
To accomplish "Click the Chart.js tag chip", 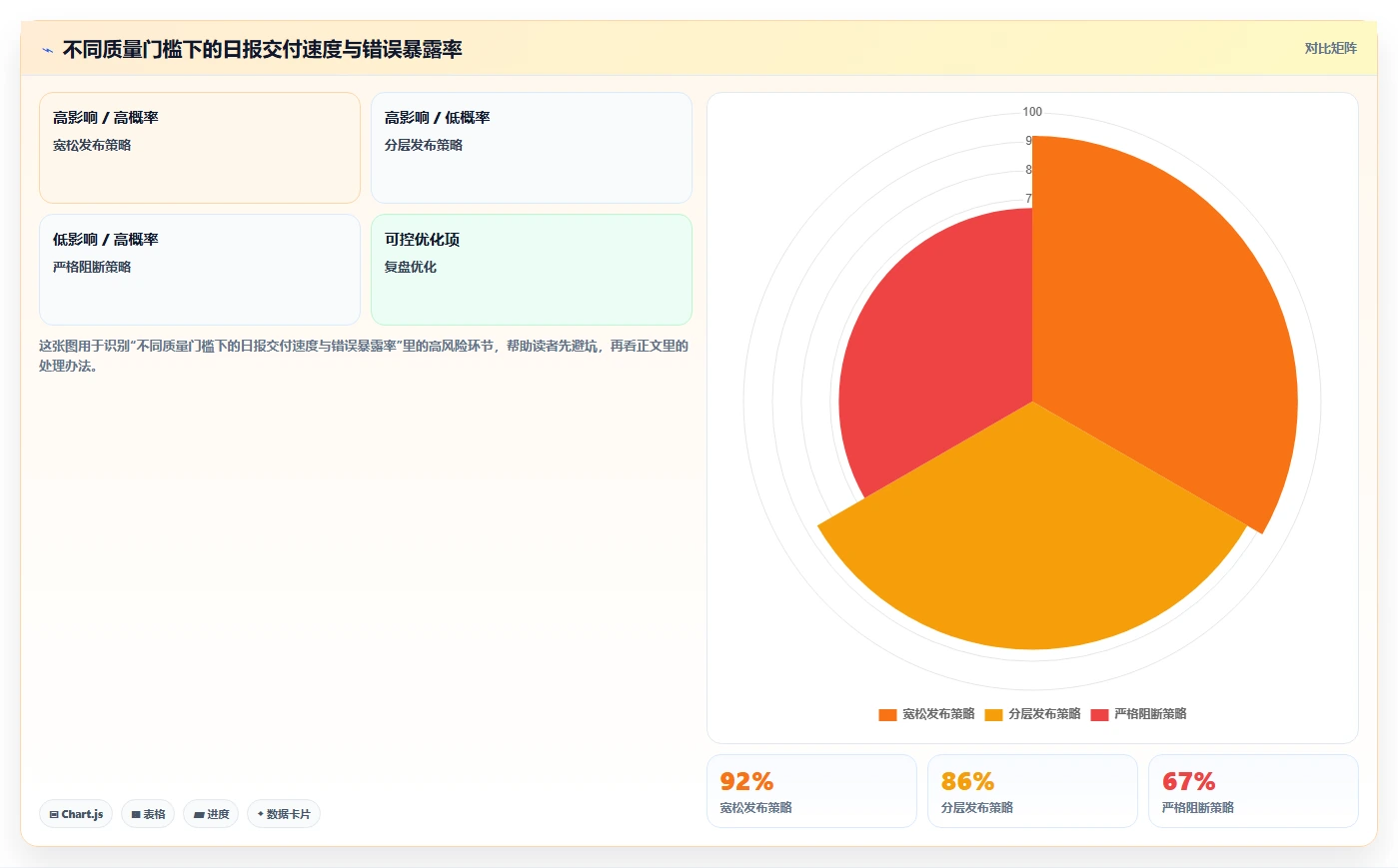I will click(x=76, y=814).
